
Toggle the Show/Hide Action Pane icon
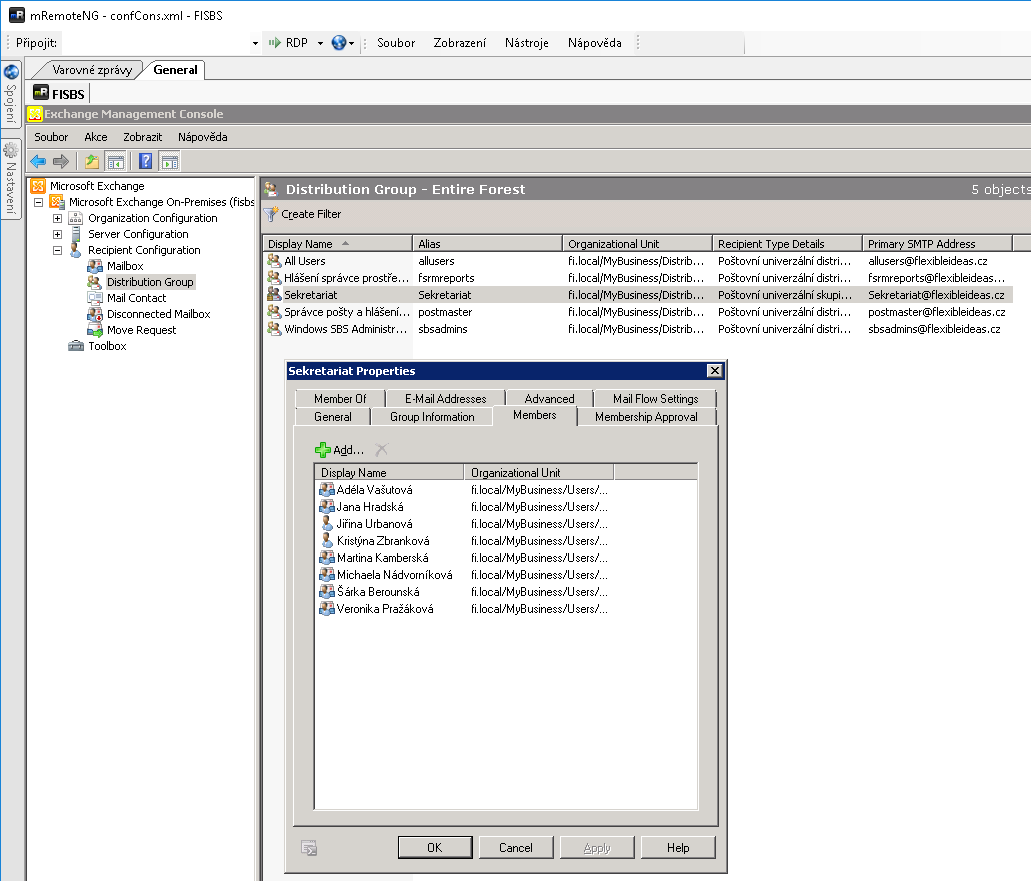tap(170, 161)
